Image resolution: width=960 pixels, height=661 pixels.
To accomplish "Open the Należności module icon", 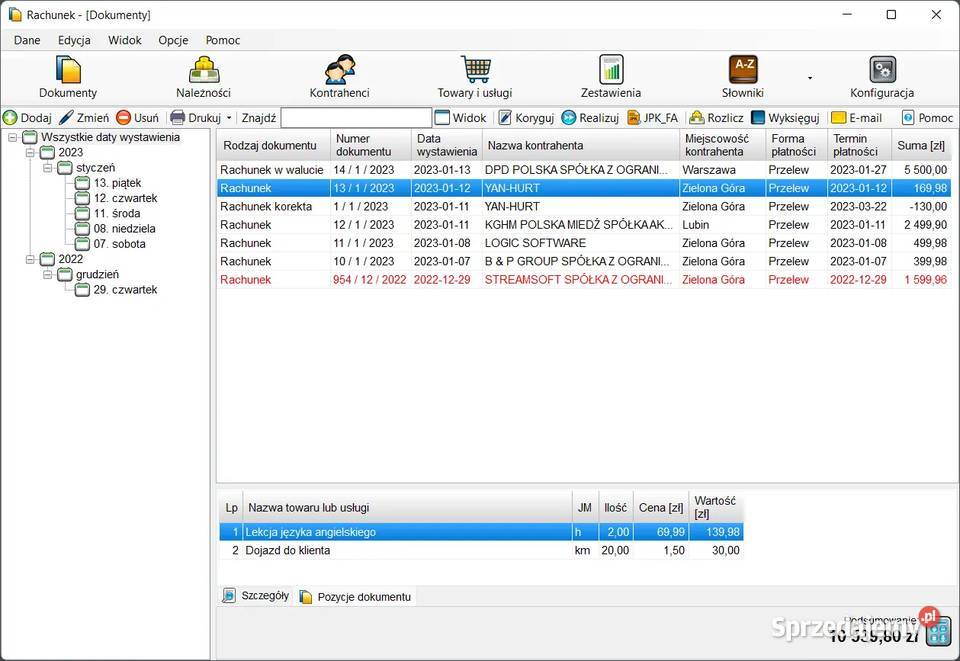I will [204, 70].
